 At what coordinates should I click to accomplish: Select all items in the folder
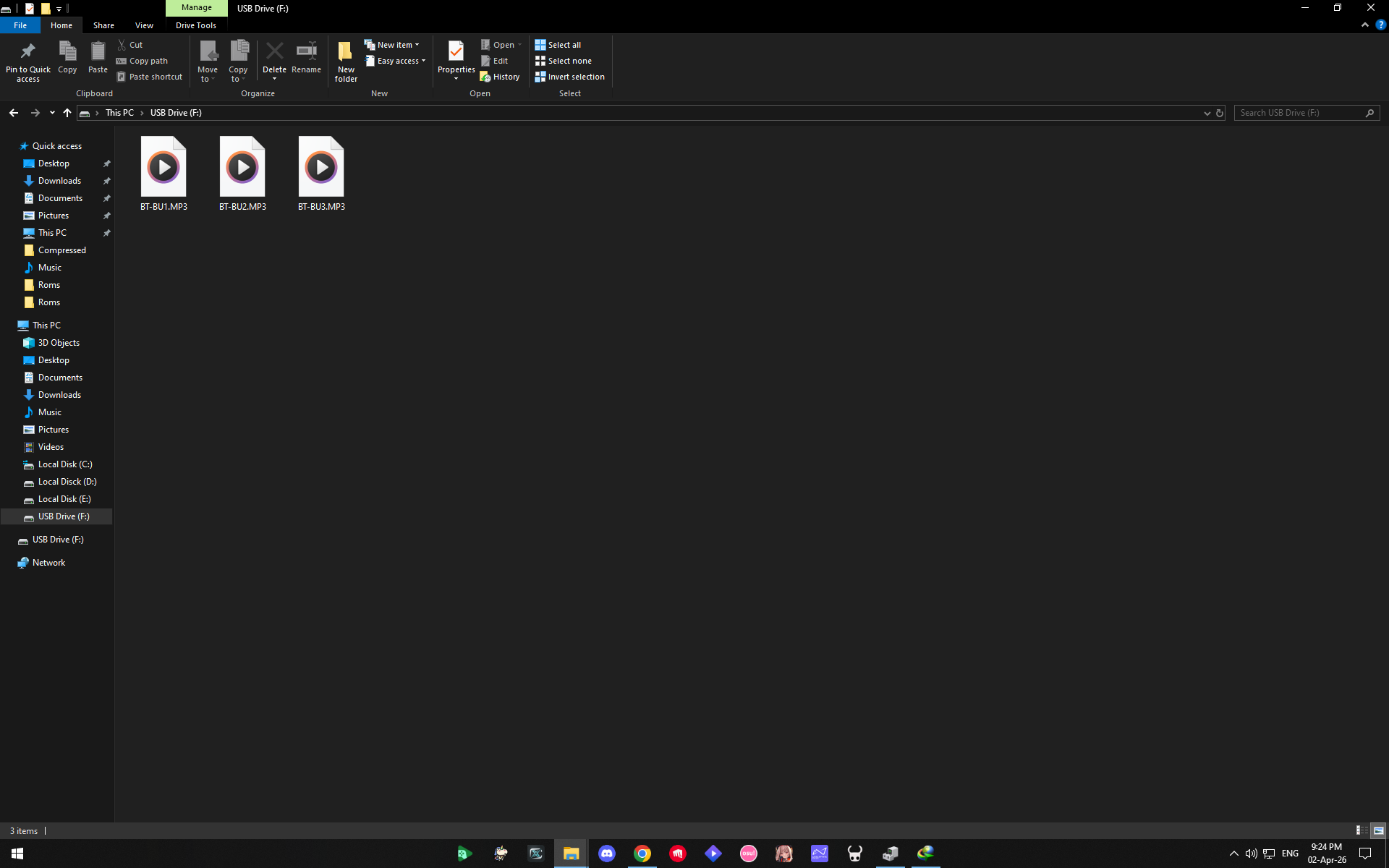coord(558,44)
